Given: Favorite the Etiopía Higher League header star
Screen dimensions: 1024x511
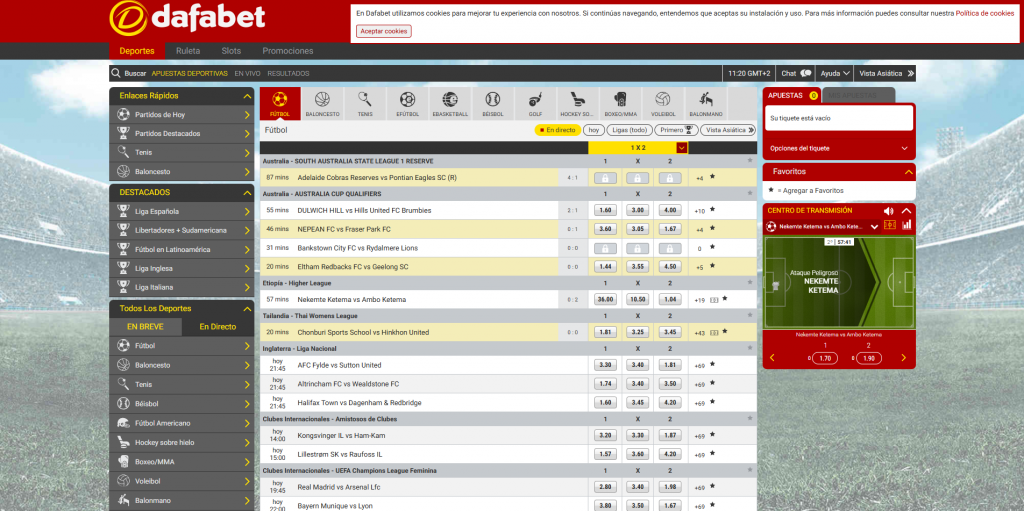Looking at the screenshot, I should pyautogui.click(x=750, y=283).
